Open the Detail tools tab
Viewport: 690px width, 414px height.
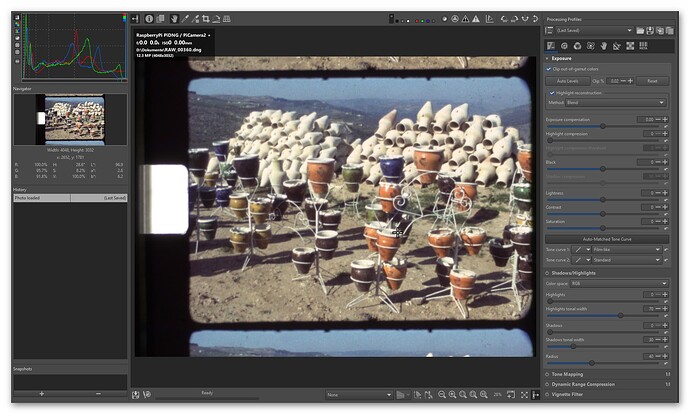[564, 46]
